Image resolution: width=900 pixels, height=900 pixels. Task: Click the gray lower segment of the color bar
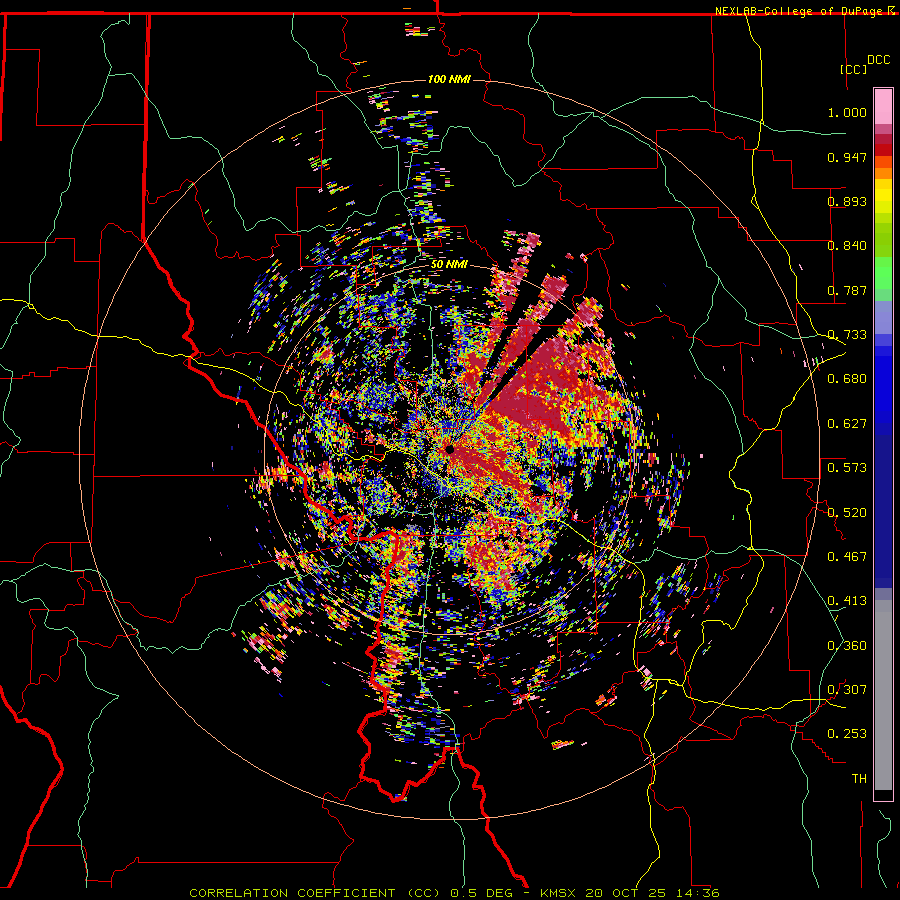tap(883, 695)
